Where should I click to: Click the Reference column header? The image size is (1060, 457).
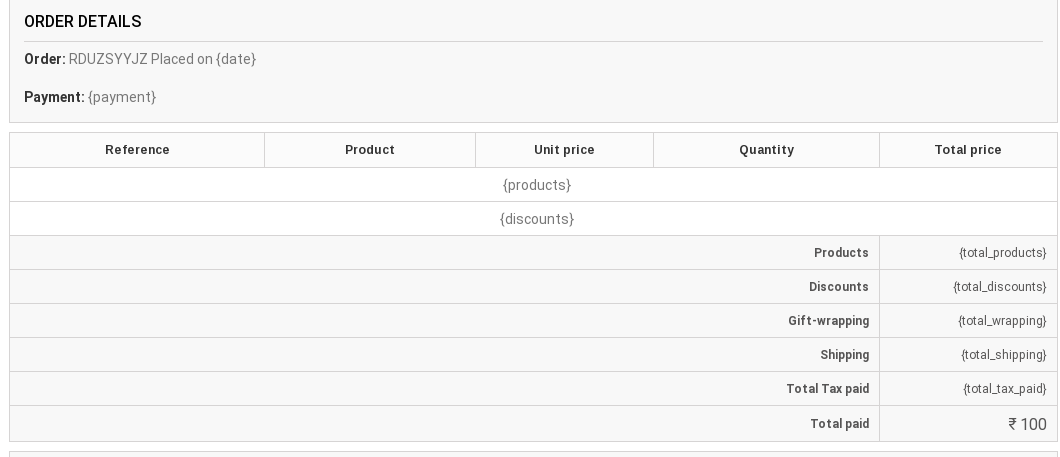[137, 150]
